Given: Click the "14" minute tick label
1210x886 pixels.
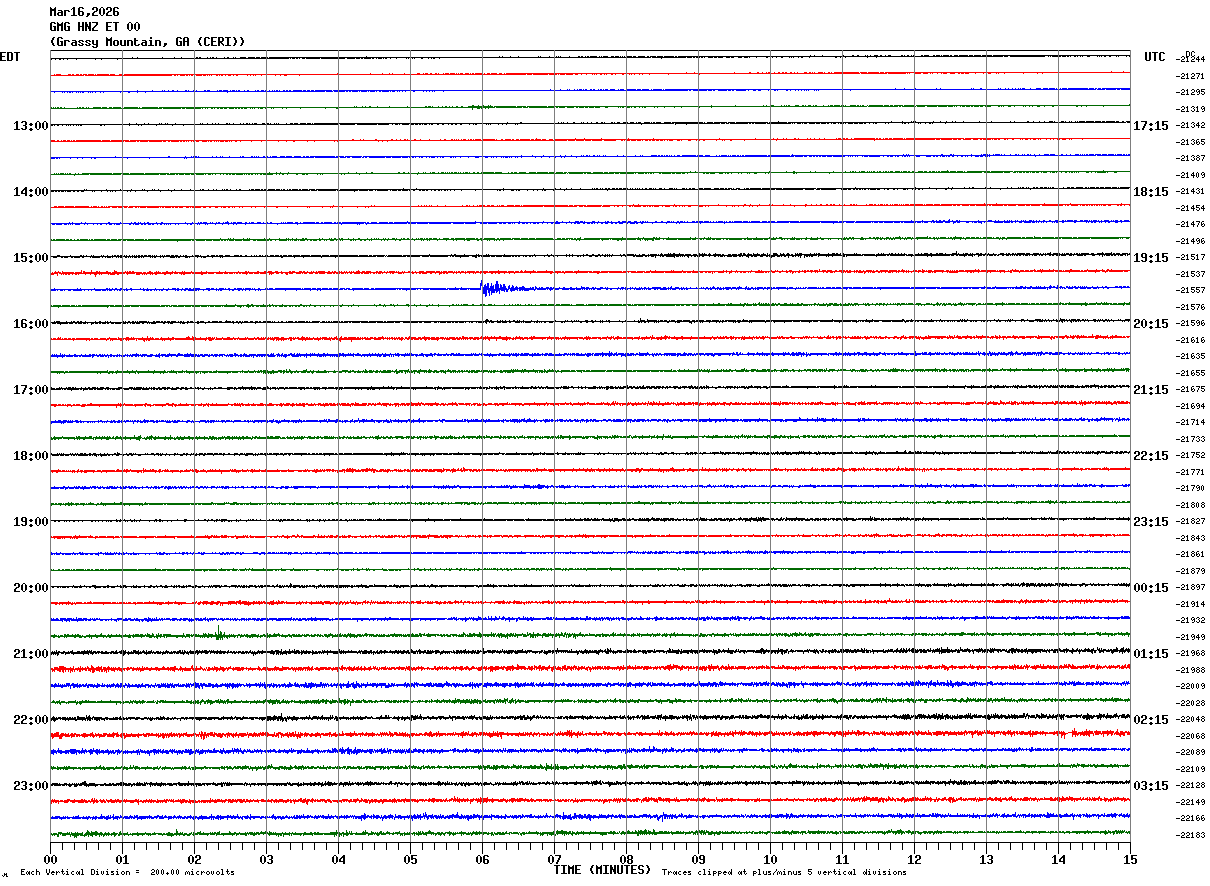Looking at the screenshot, I should pos(1058,859).
